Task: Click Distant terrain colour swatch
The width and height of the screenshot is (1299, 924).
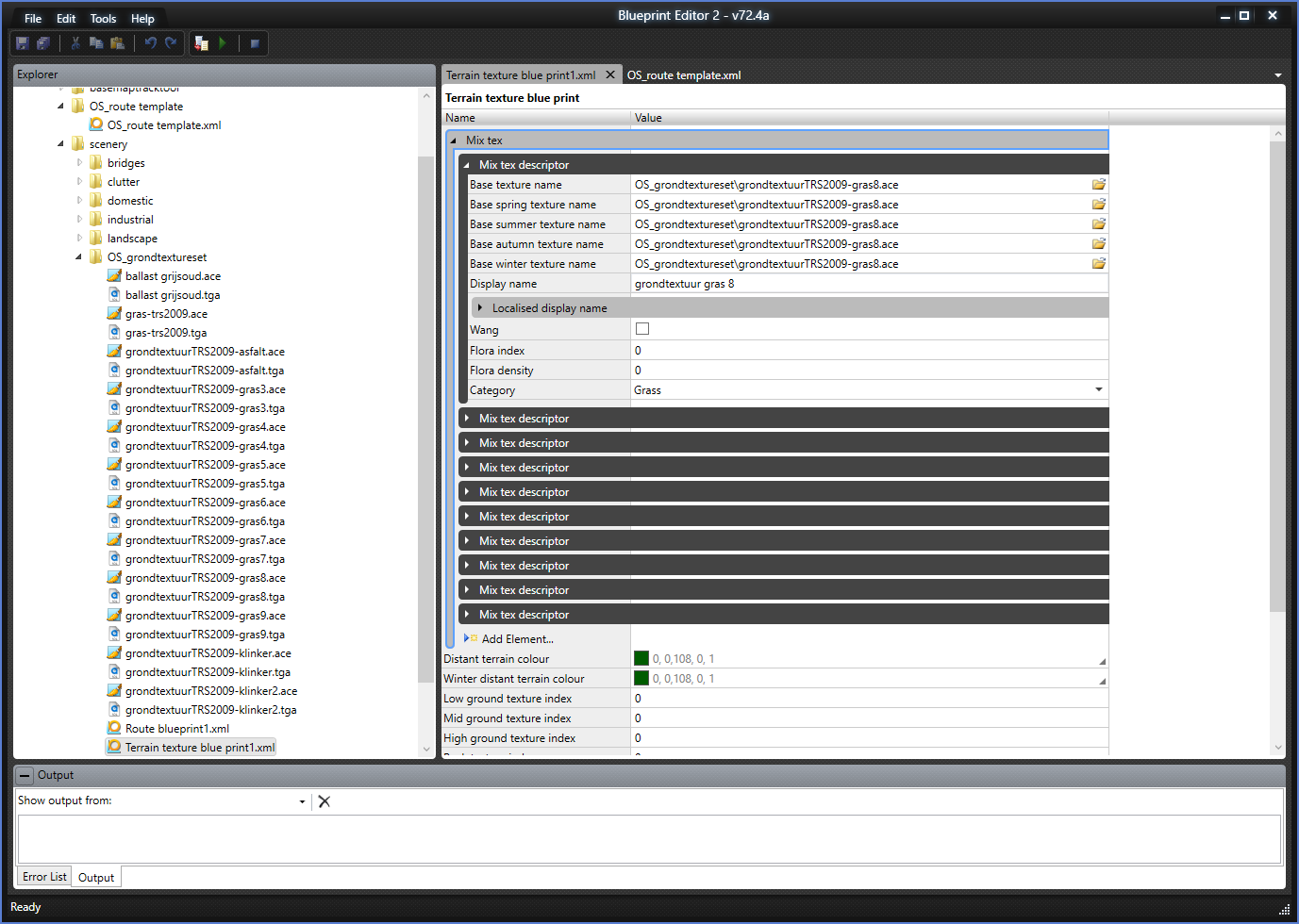Action: [x=641, y=658]
